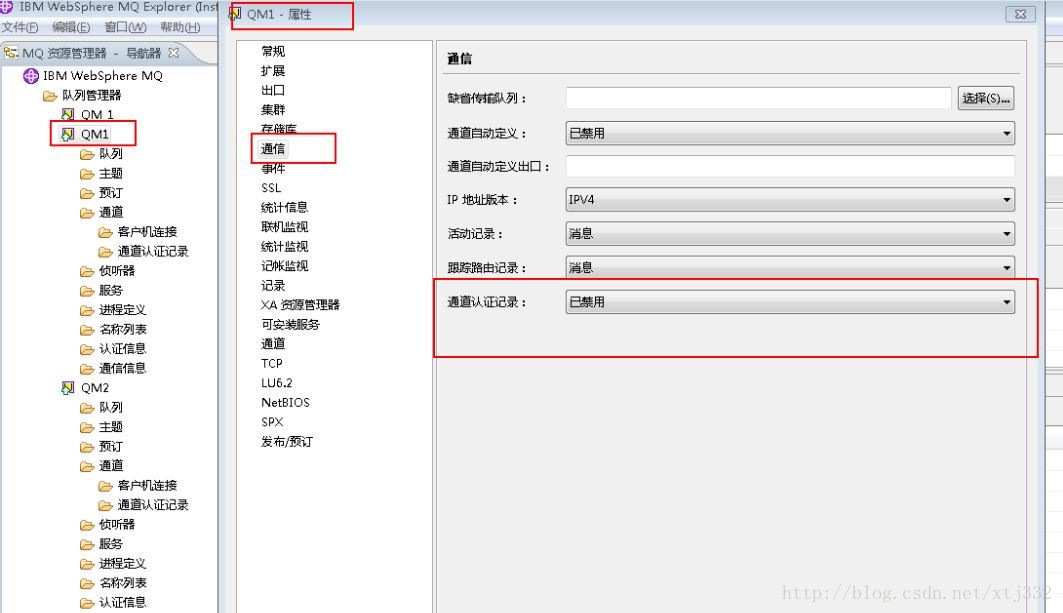Image resolution: width=1063 pixels, height=613 pixels.
Task: Select XA 资源管理器 properties page
Action: [300, 305]
